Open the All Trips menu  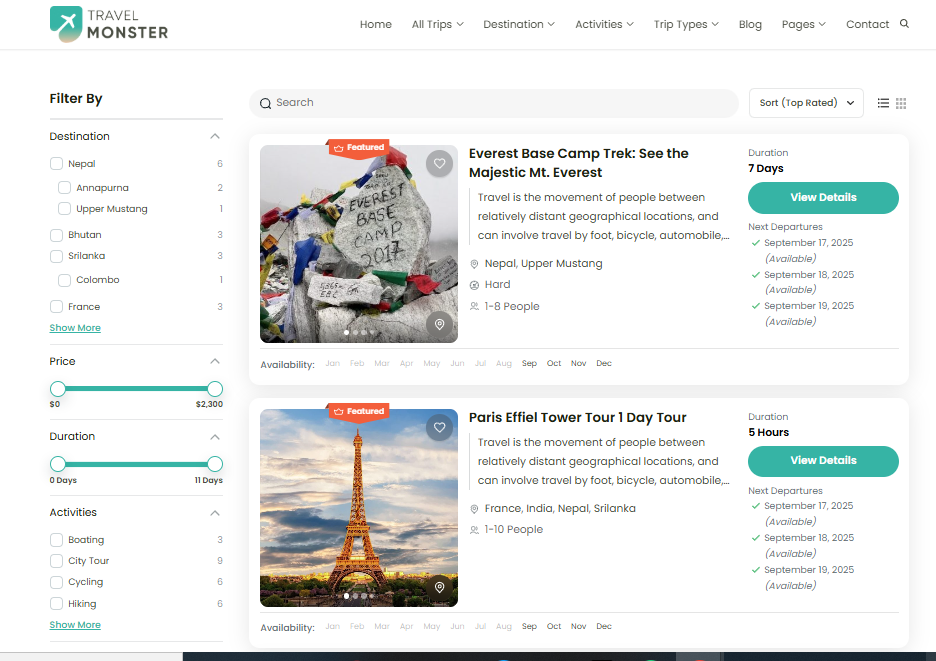(x=437, y=24)
